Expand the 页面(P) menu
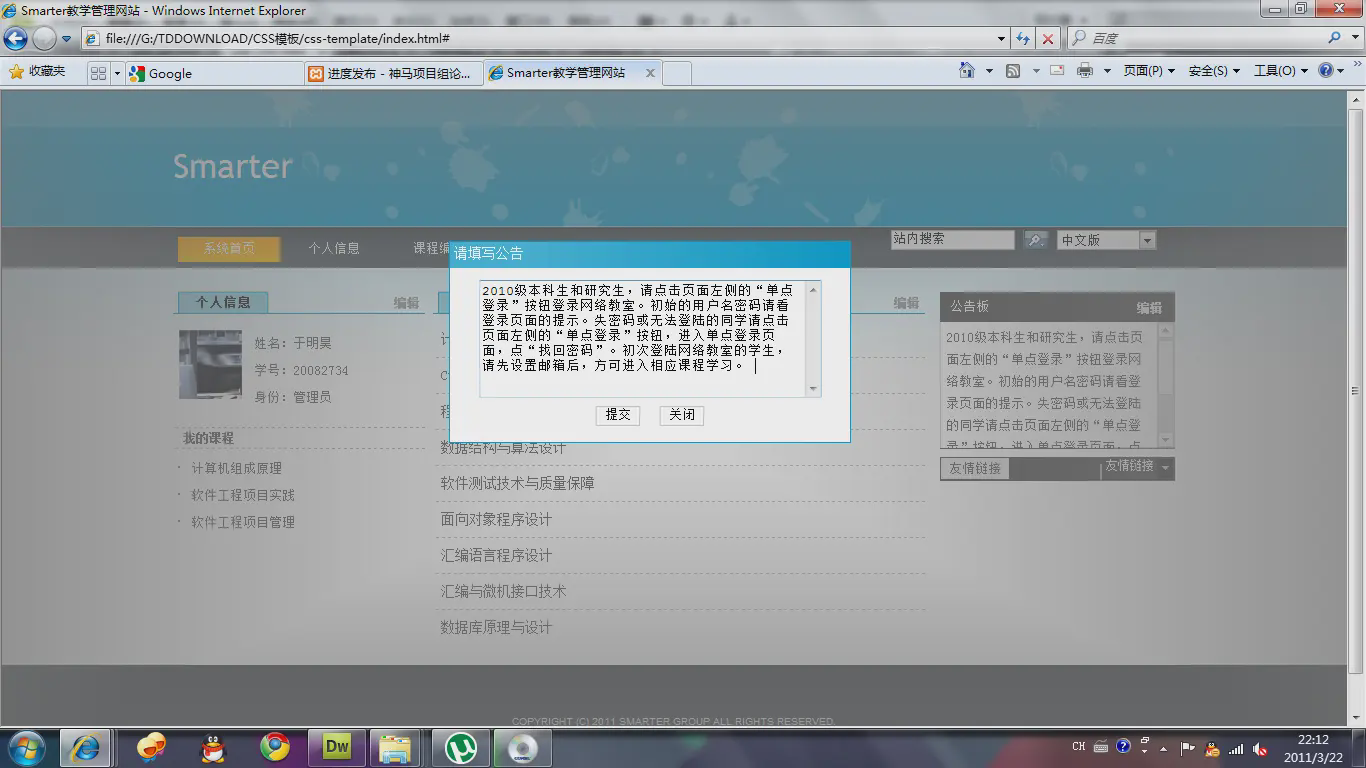The width and height of the screenshot is (1366, 768). pyautogui.click(x=1148, y=71)
